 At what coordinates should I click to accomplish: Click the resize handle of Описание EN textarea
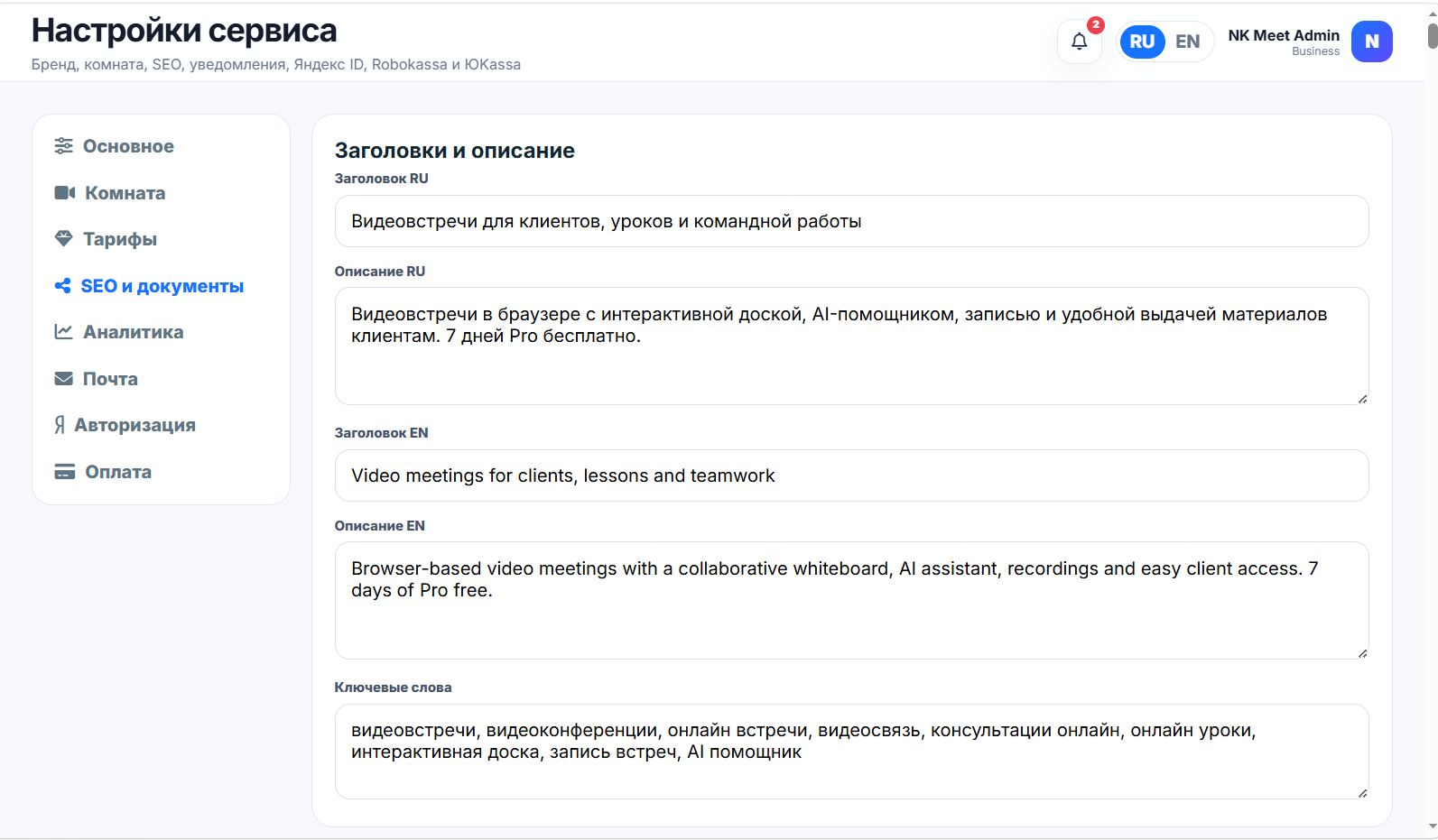pyautogui.click(x=1362, y=652)
